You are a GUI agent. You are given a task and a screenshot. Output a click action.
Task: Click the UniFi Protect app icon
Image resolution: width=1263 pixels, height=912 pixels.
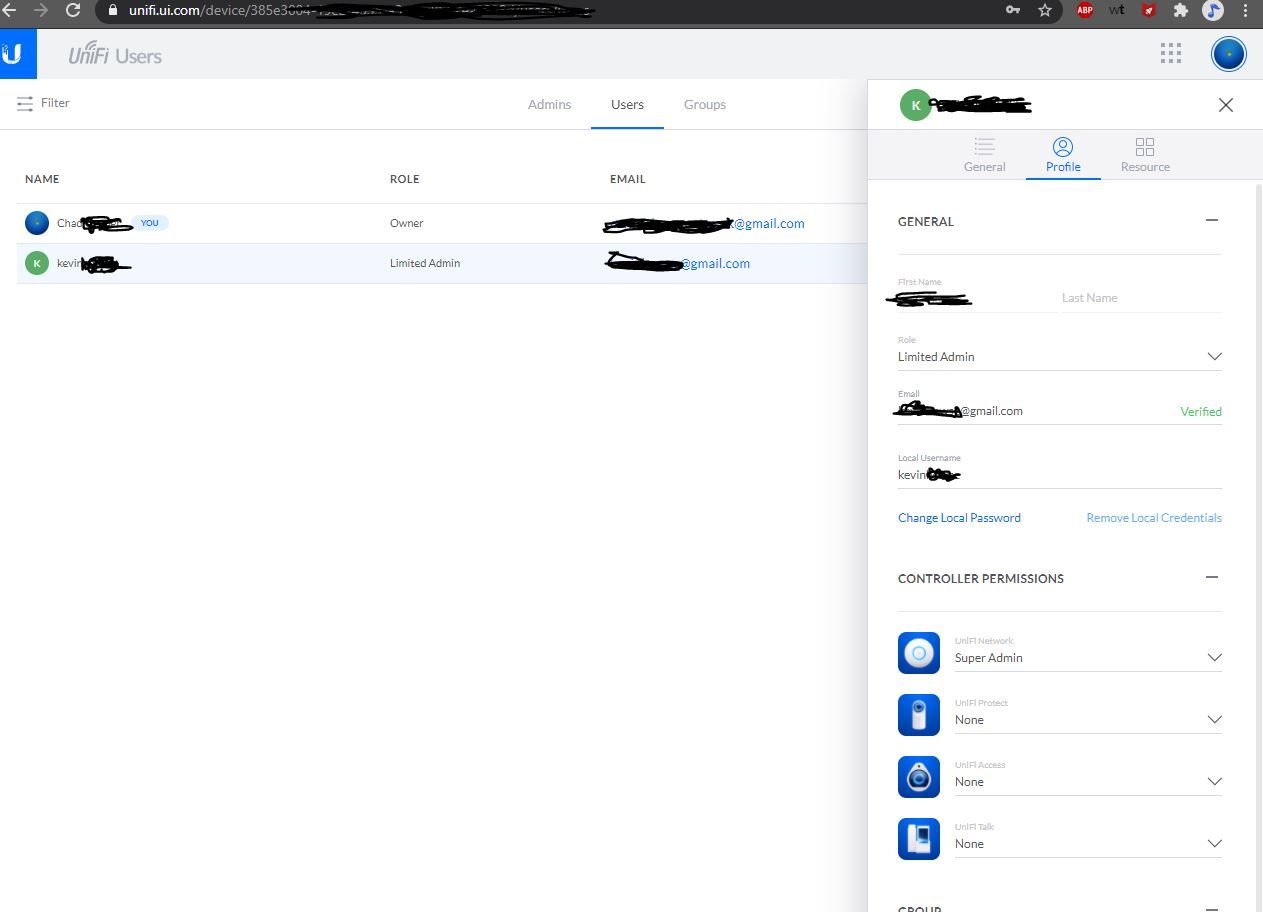tap(918, 715)
